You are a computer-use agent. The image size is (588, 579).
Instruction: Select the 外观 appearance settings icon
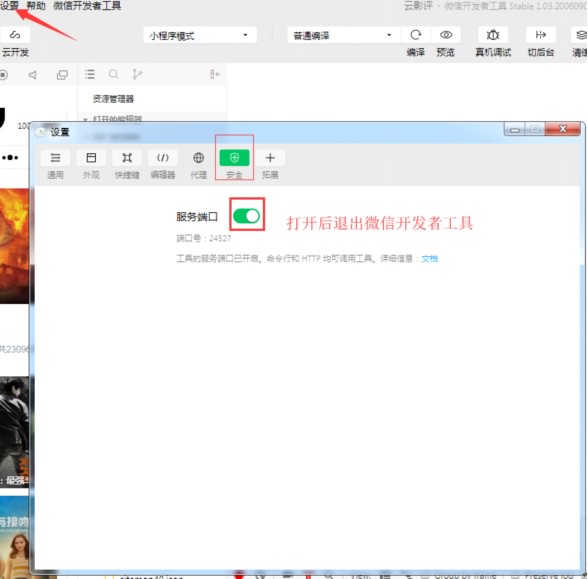point(91,158)
